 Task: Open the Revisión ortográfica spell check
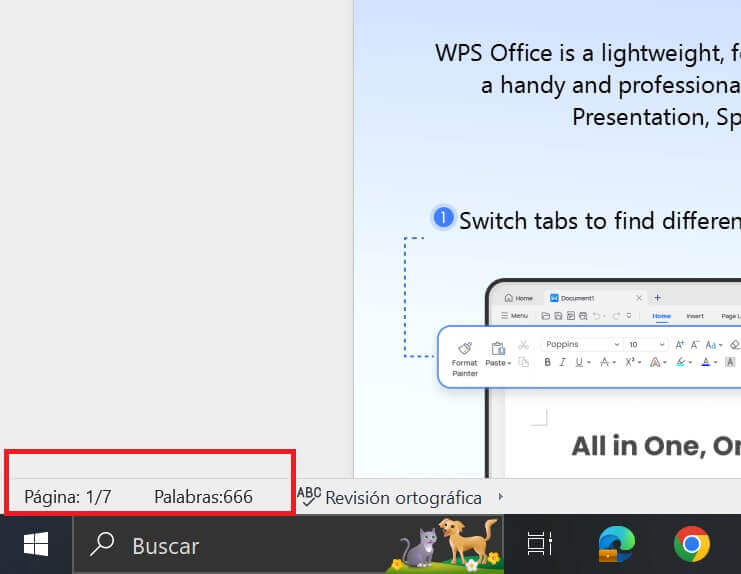[x=389, y=497]
